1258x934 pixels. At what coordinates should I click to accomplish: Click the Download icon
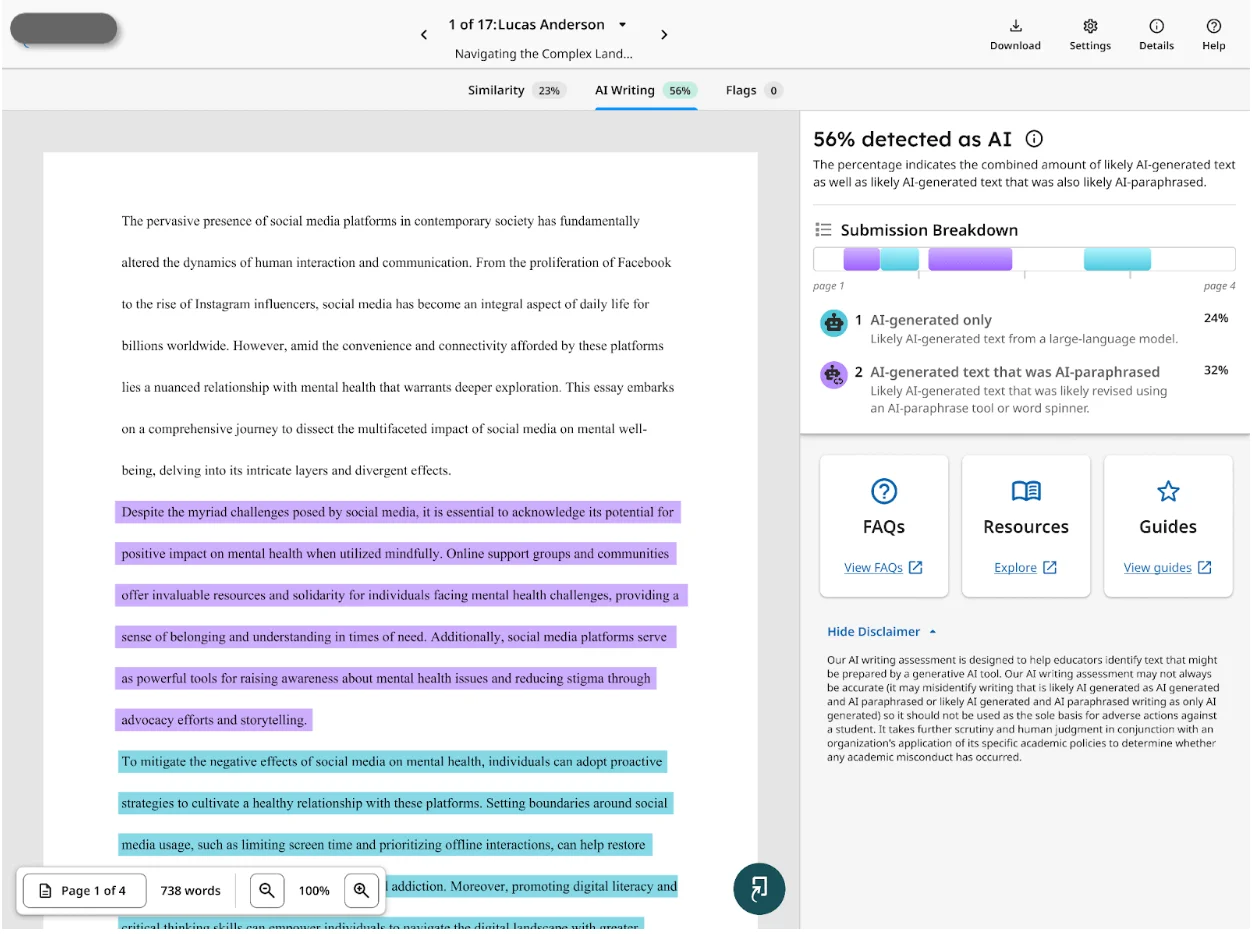pos(1015,26)
